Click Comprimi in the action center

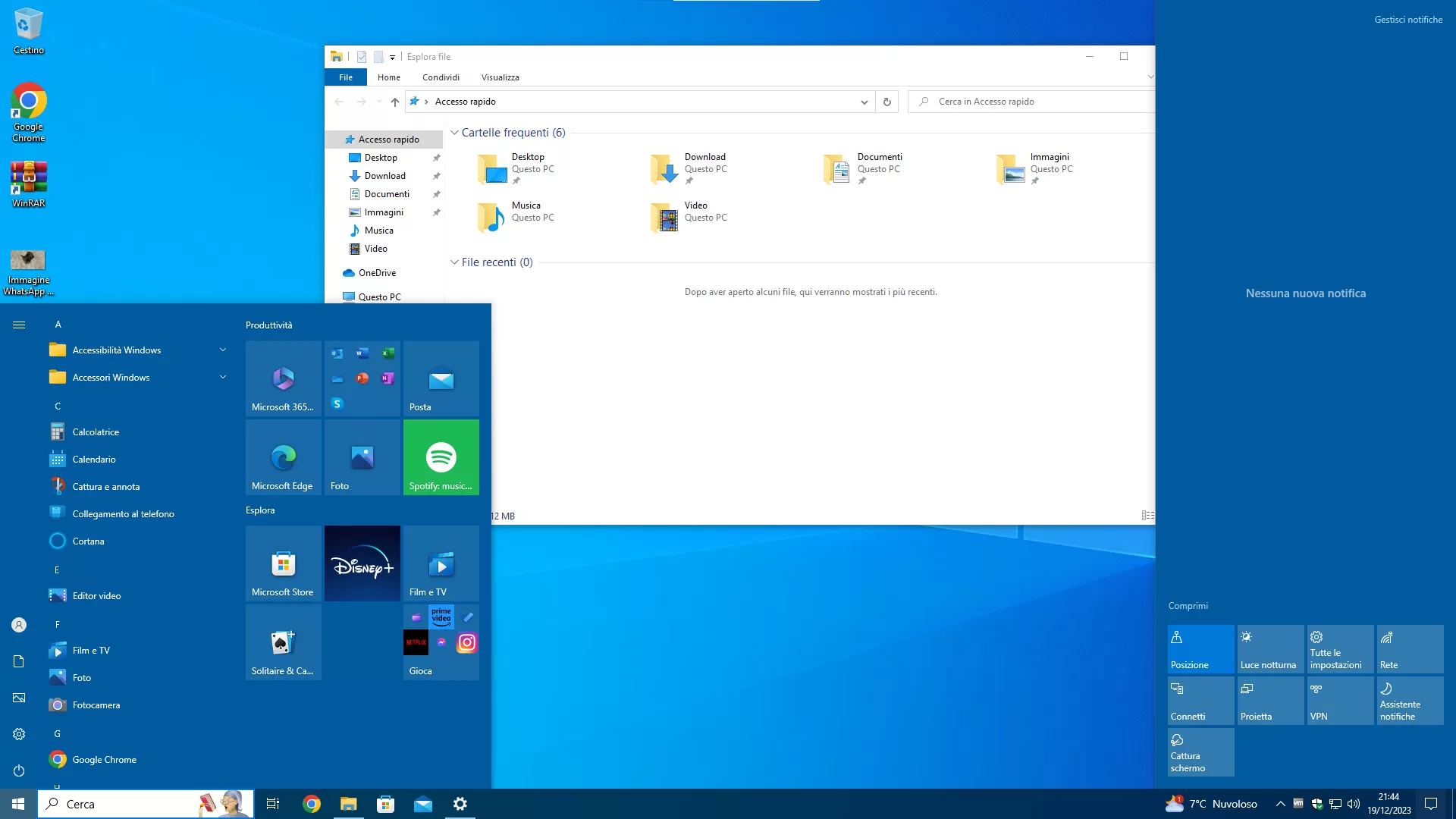1188,606
